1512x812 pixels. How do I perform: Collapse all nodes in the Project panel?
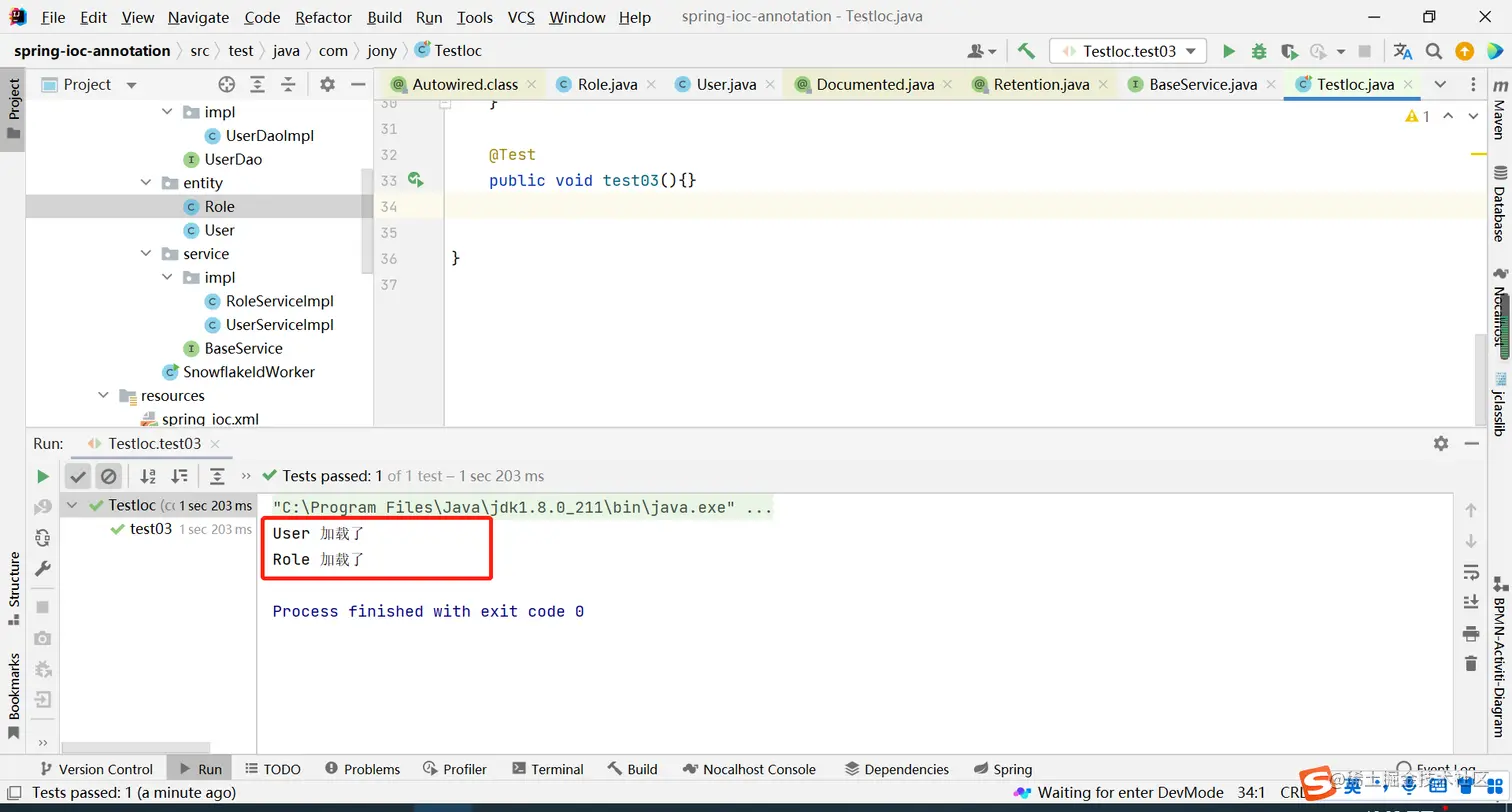click(x=288, y=85)
